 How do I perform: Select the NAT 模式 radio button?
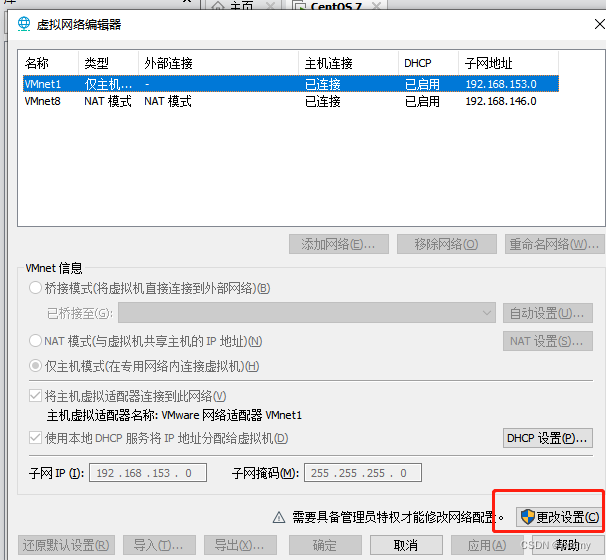click(x=36, y=341)
